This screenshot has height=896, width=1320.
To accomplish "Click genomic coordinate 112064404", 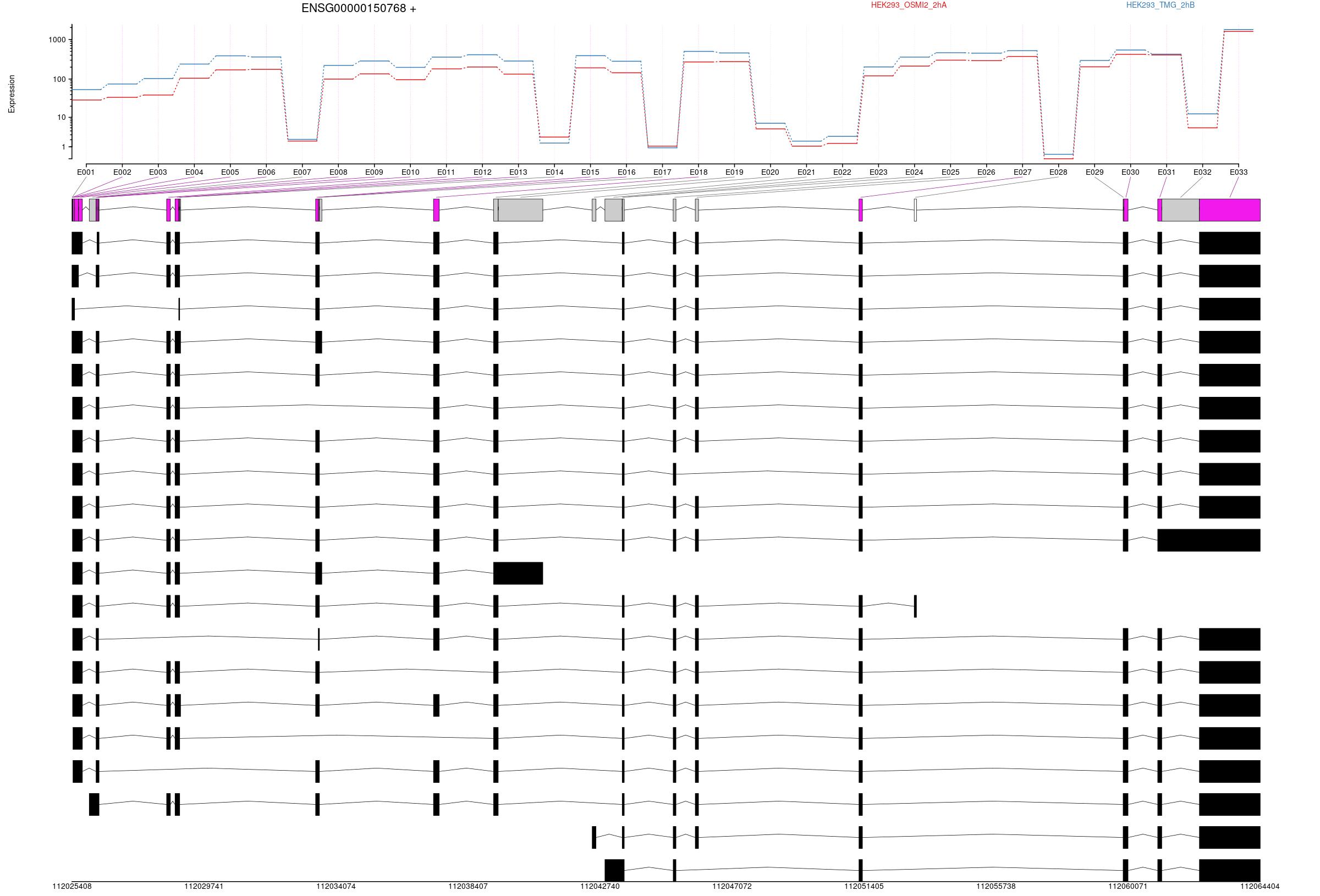I will (1261, 886).
